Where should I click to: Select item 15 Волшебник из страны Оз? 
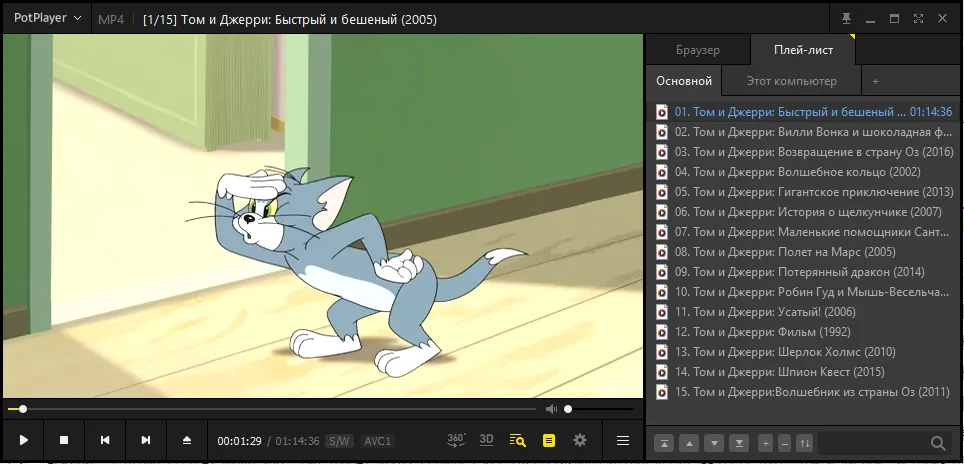pyautogui.click(x=803, y=391)
